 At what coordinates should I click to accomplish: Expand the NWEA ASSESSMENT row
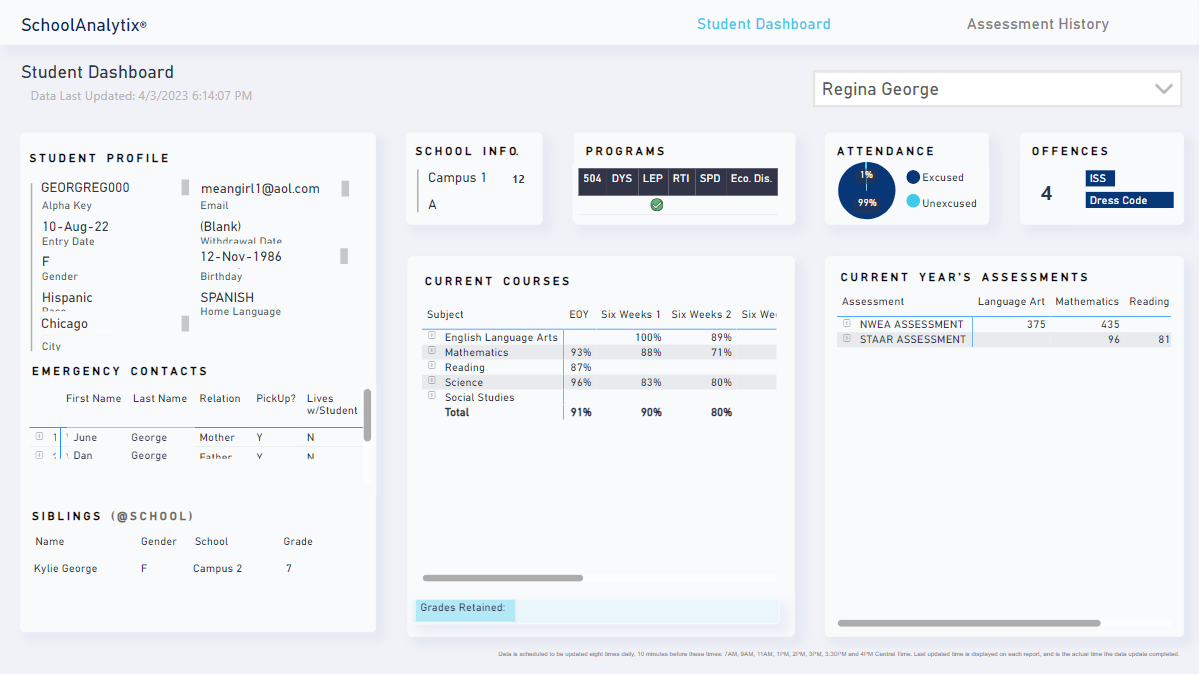846,323
